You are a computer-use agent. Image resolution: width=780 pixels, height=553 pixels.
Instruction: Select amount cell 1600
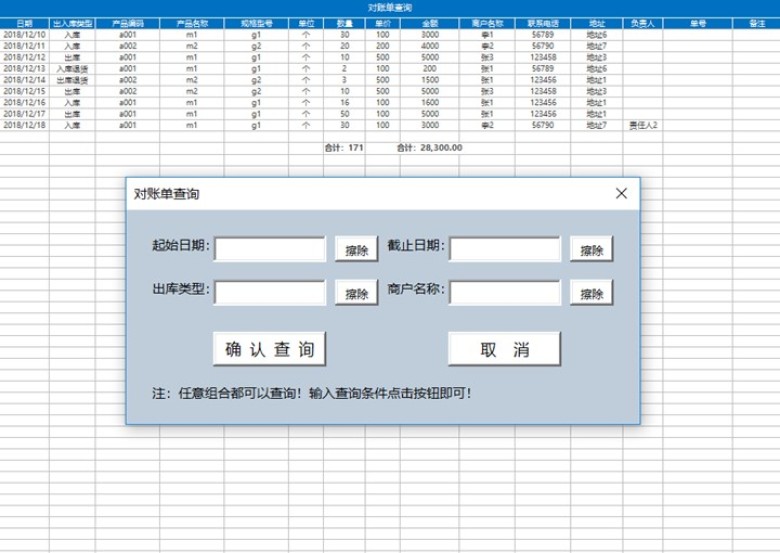pos(430,102)
